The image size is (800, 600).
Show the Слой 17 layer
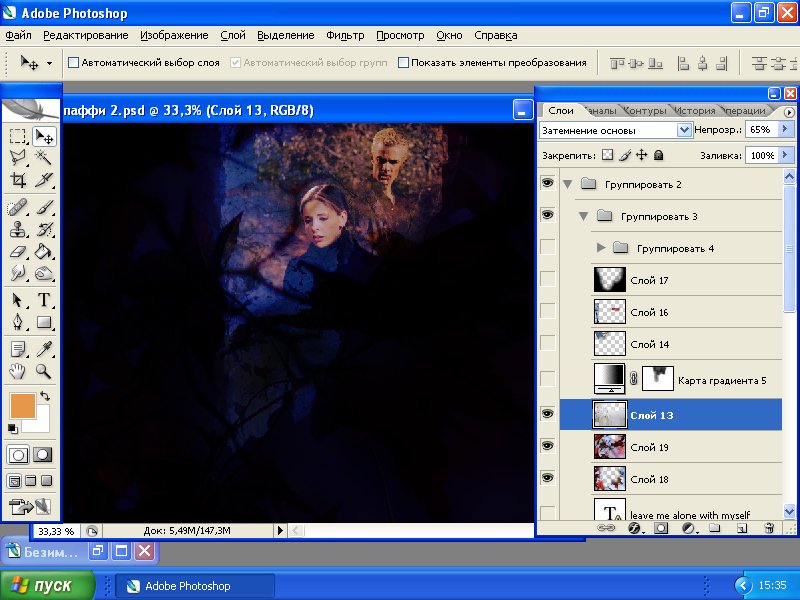tap(547, 280)
